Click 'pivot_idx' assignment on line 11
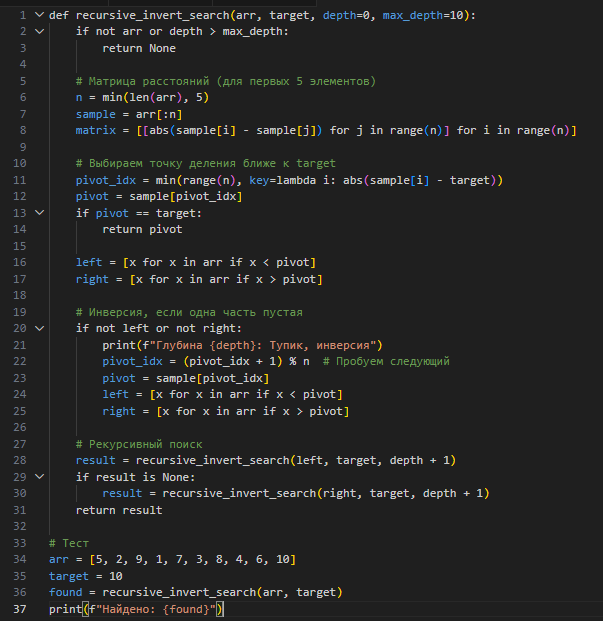This screenshot has width=603, height=621. tap(289, 180)
